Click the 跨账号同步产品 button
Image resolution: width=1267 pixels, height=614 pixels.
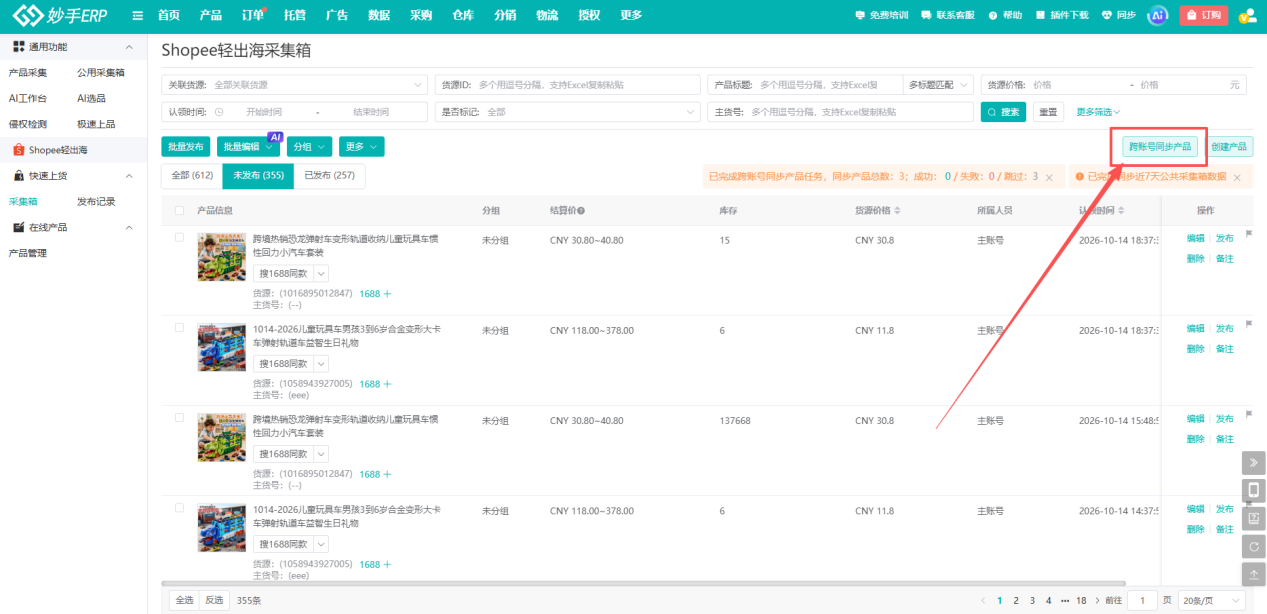point(1160,146)
